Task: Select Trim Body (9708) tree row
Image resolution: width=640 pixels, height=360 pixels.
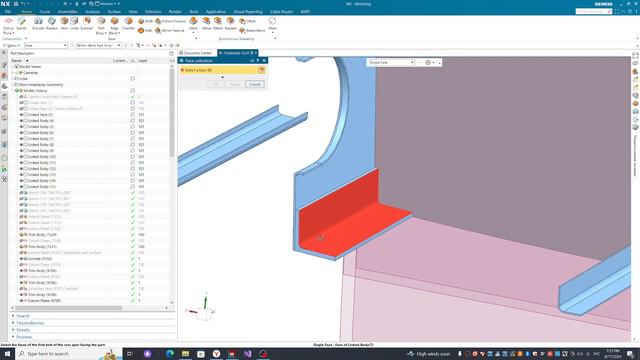Action: [x=42, y=295]
